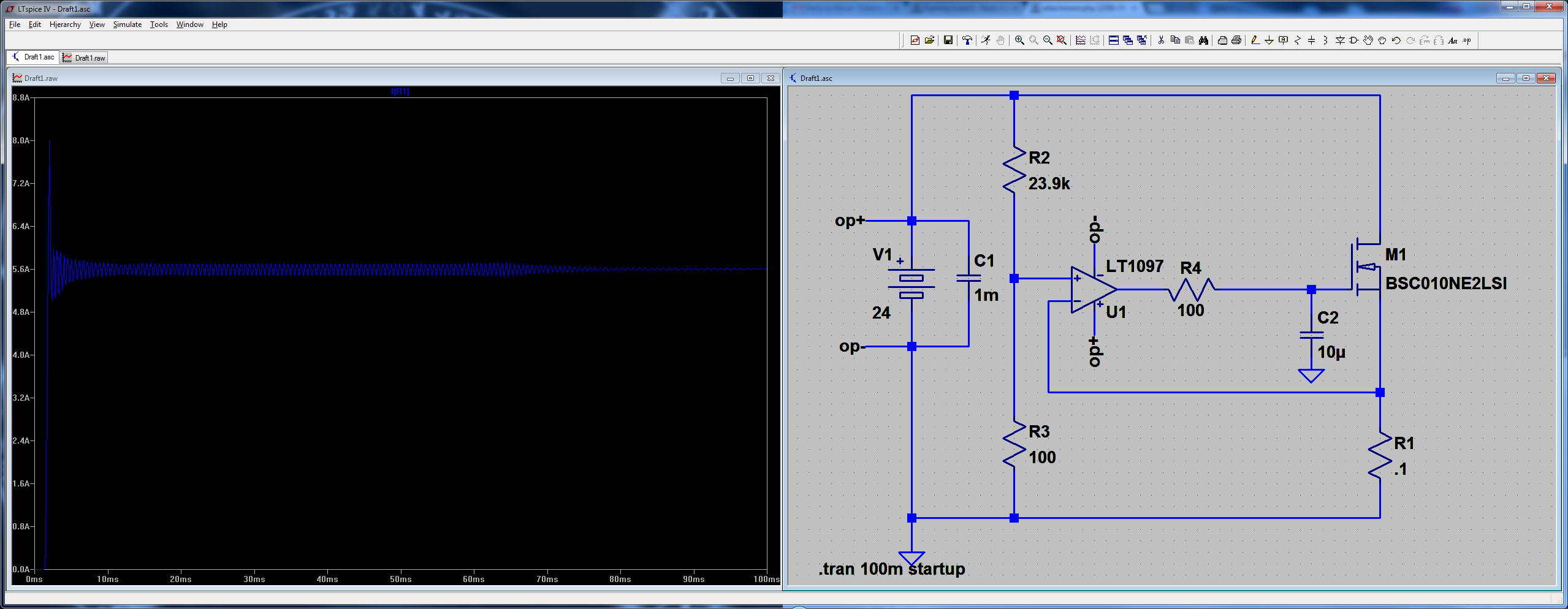Copy with the duplicate pages icon
Screen dimensions: 1568x609
pos(1175,40)
